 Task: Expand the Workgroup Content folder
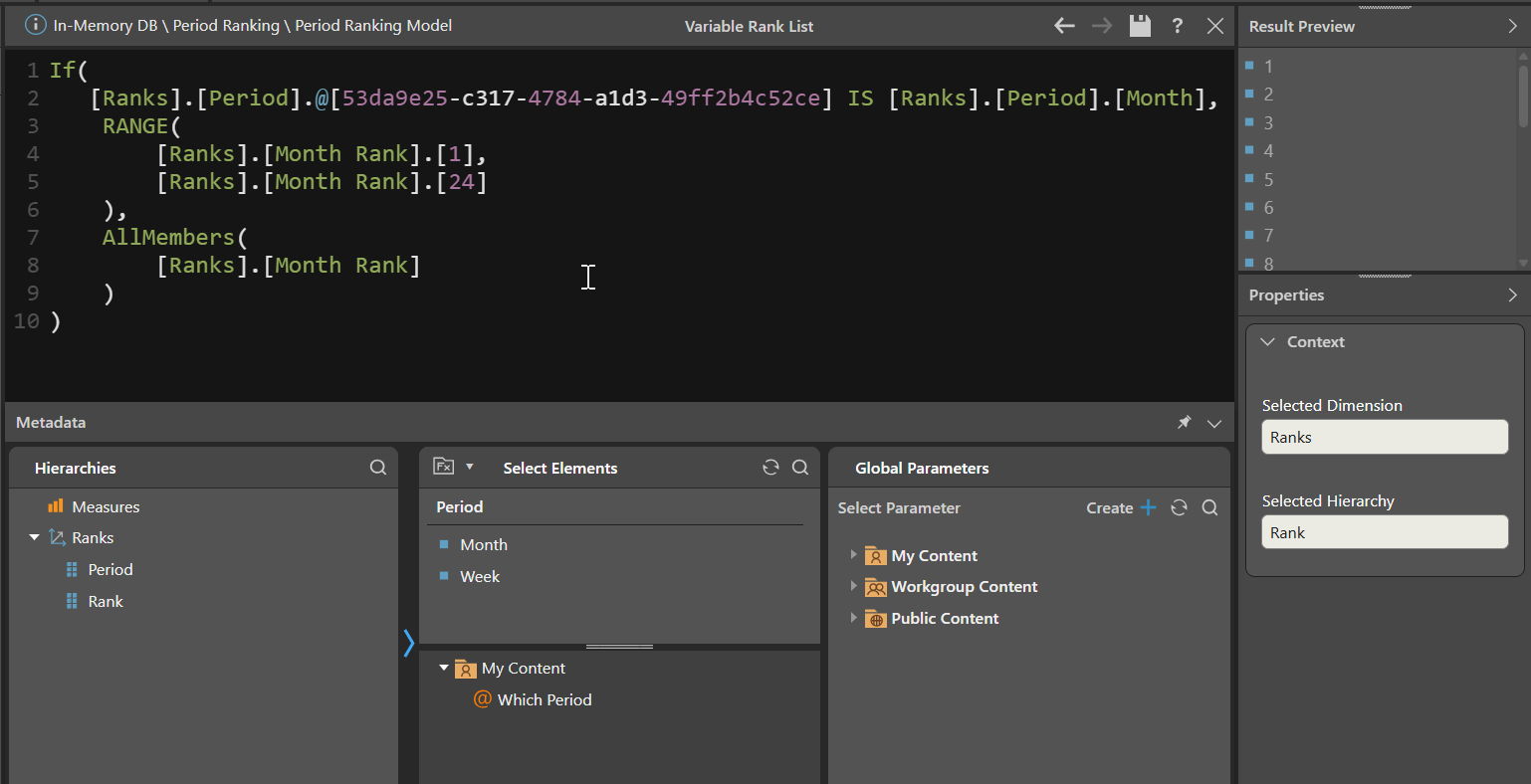point(853,586)
